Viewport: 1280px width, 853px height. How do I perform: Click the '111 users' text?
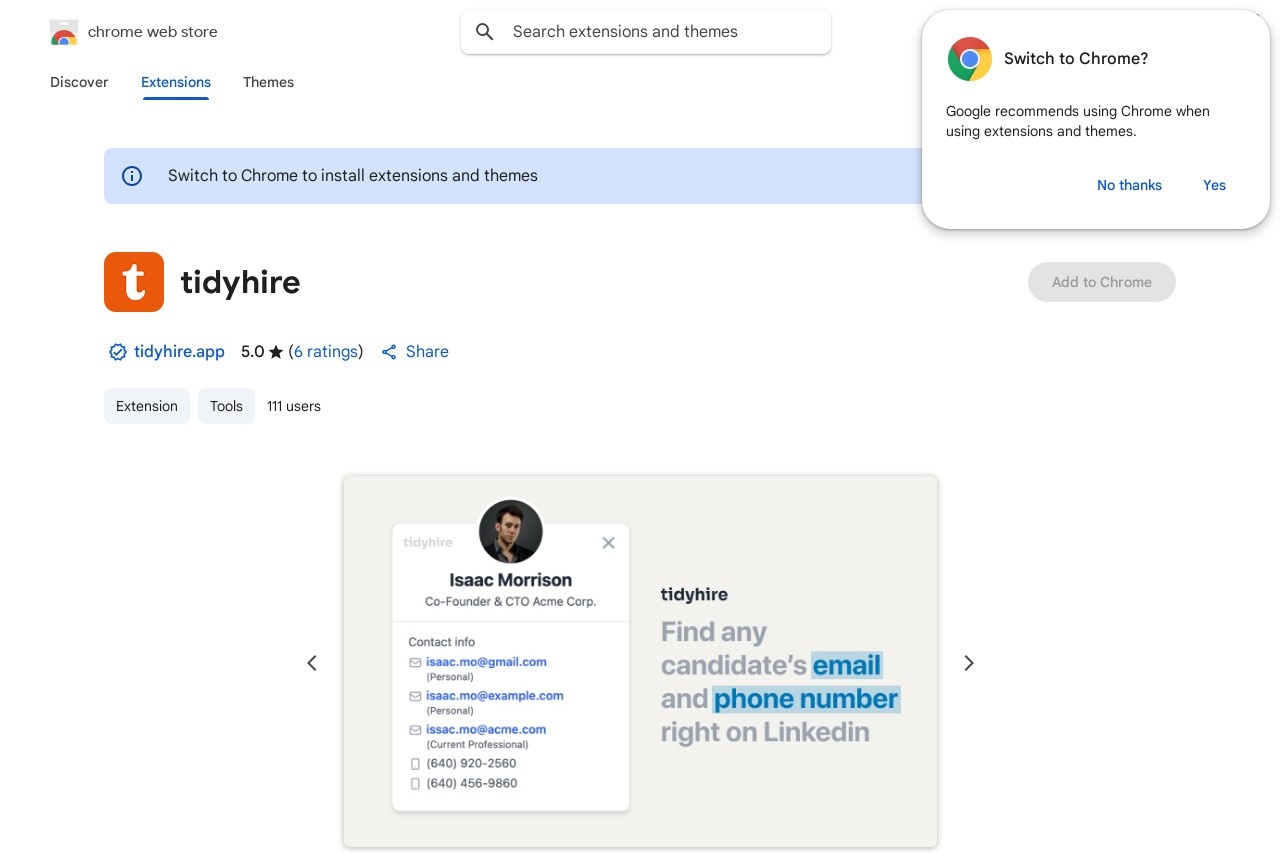294,406
